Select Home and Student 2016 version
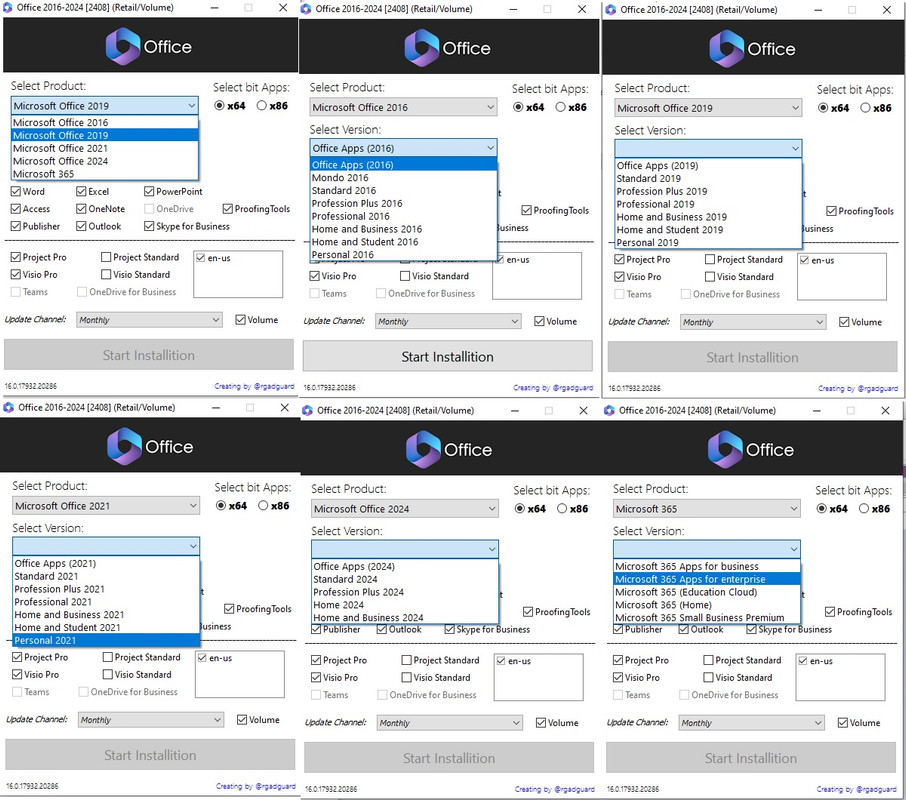 tap(403, 242)
